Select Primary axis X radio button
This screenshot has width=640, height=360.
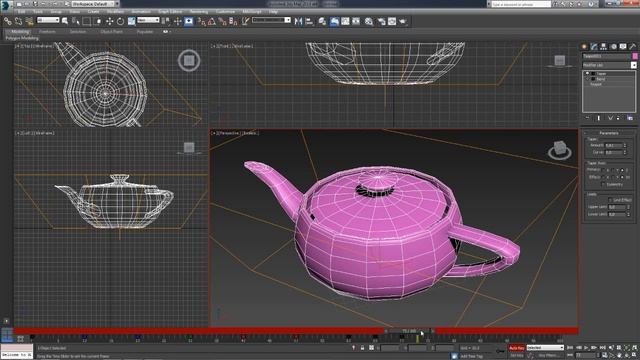click(x=604, y=170)
